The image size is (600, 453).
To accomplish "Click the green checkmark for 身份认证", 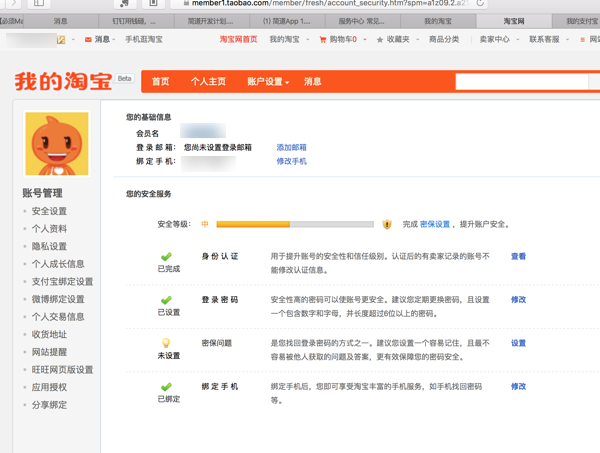I will (166, 256).
